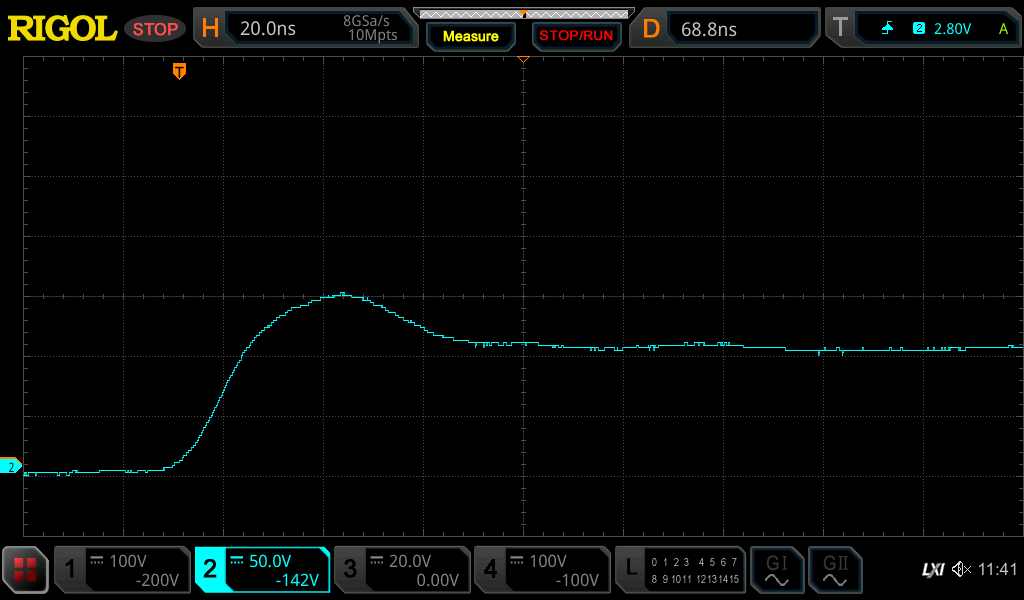The height and width of the screenshot is (600, 1024).
Task: Toggle channel 1 on
Action: (x=71, y=569)
